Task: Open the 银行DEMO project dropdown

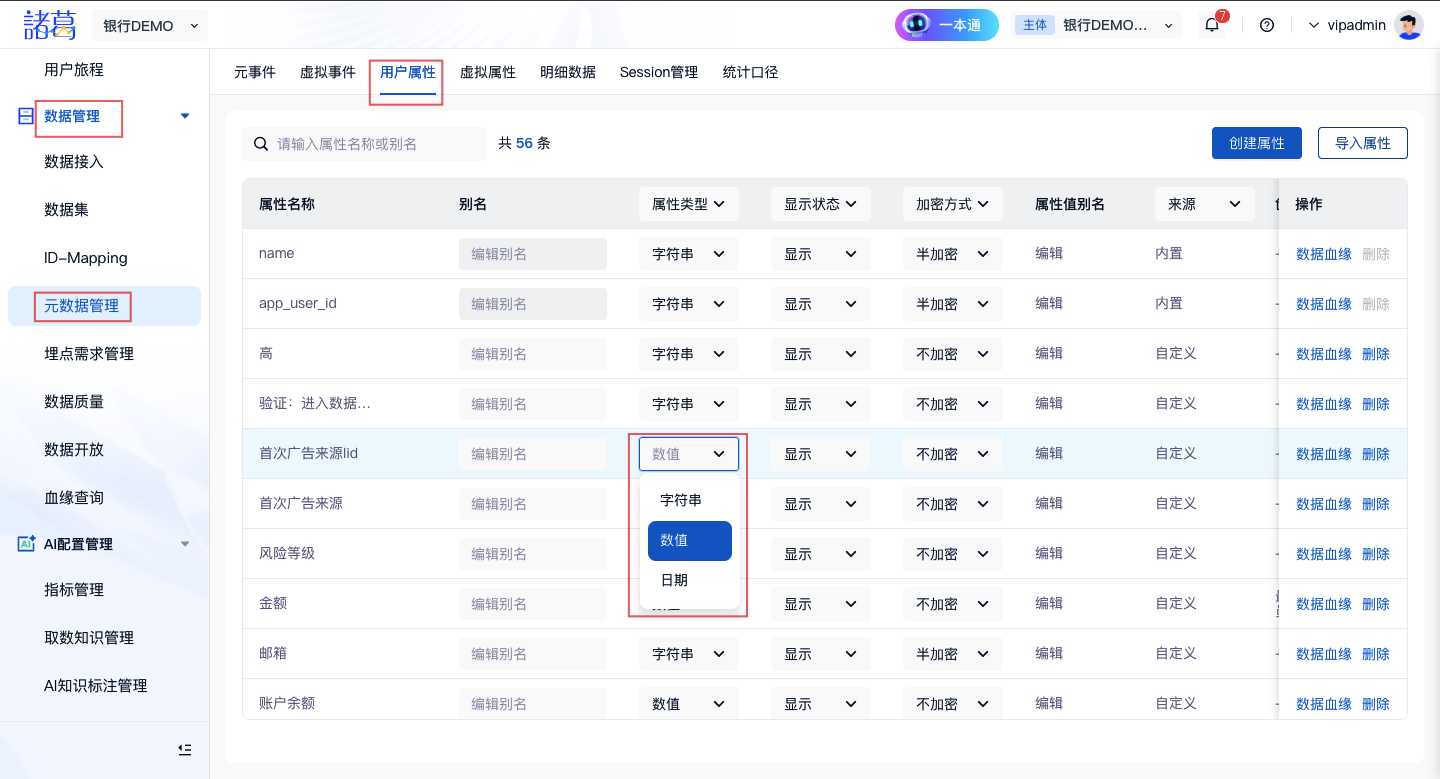Action: pyautogui.click(x=150, y=26)
